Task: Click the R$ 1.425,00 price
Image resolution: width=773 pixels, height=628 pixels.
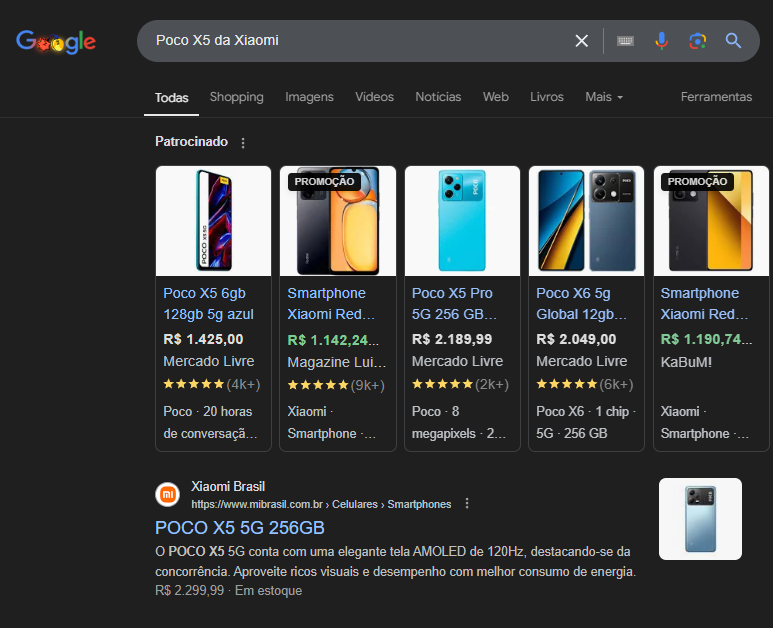Action: click(203, 339)
